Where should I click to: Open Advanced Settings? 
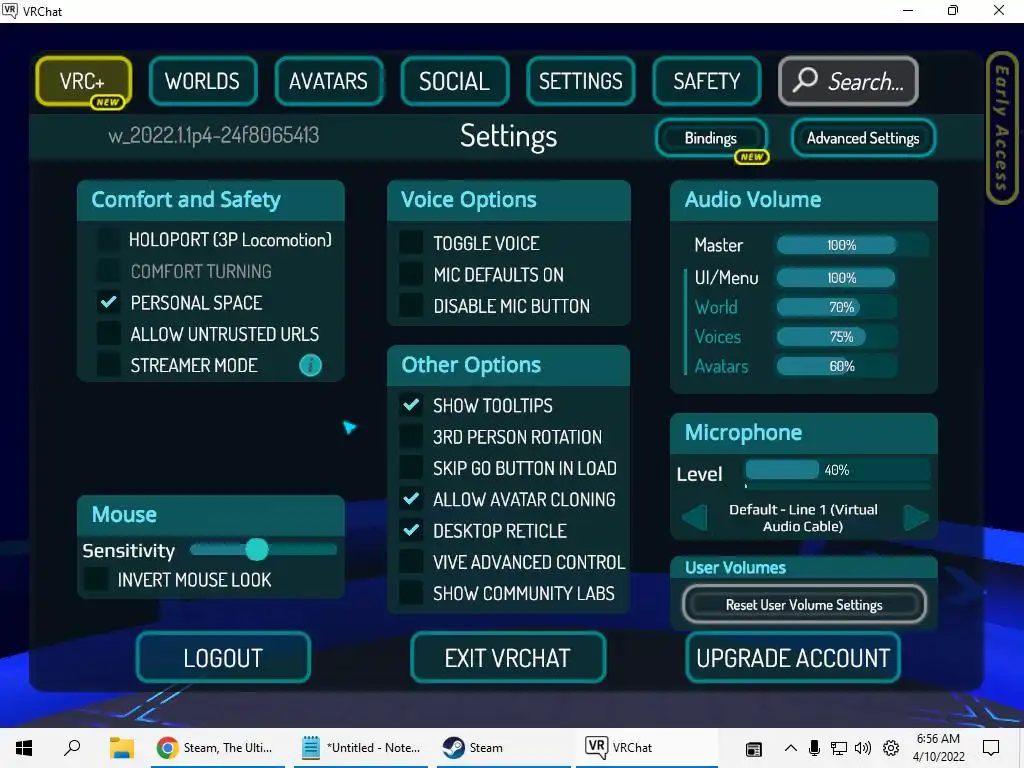(x=863, y=138)
